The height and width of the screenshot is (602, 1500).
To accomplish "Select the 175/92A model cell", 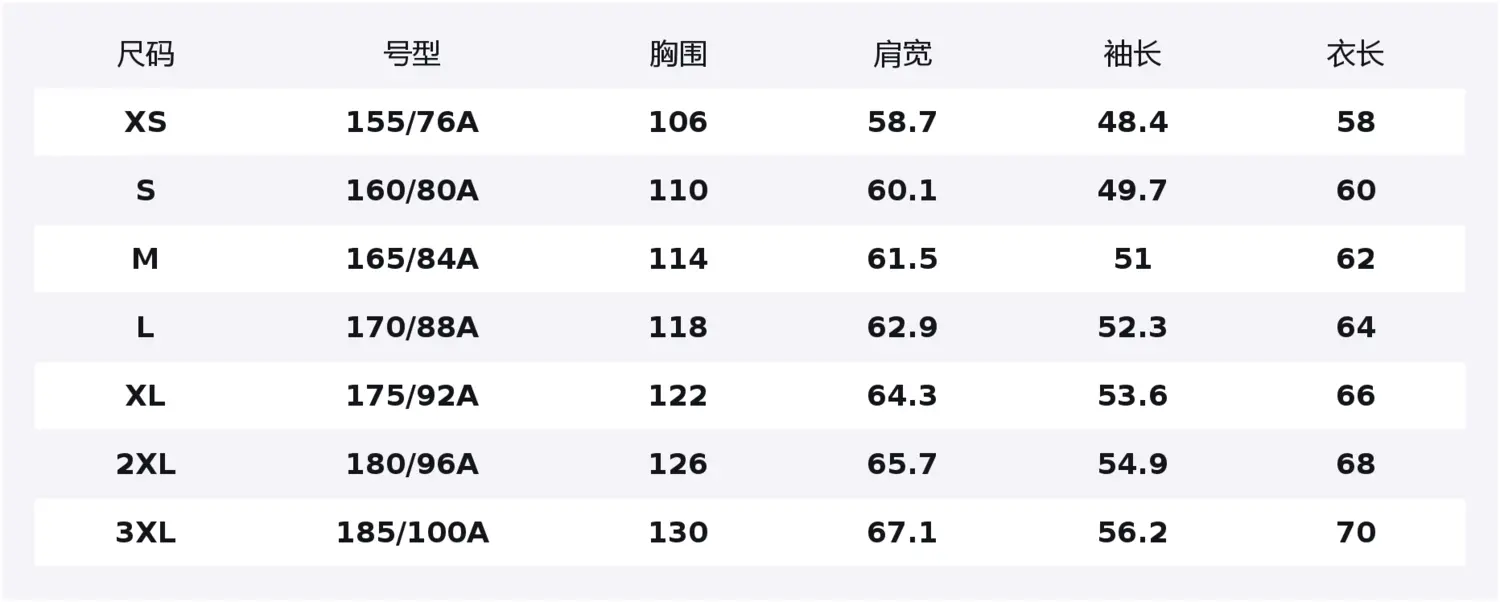I will [x=412, y=396].
